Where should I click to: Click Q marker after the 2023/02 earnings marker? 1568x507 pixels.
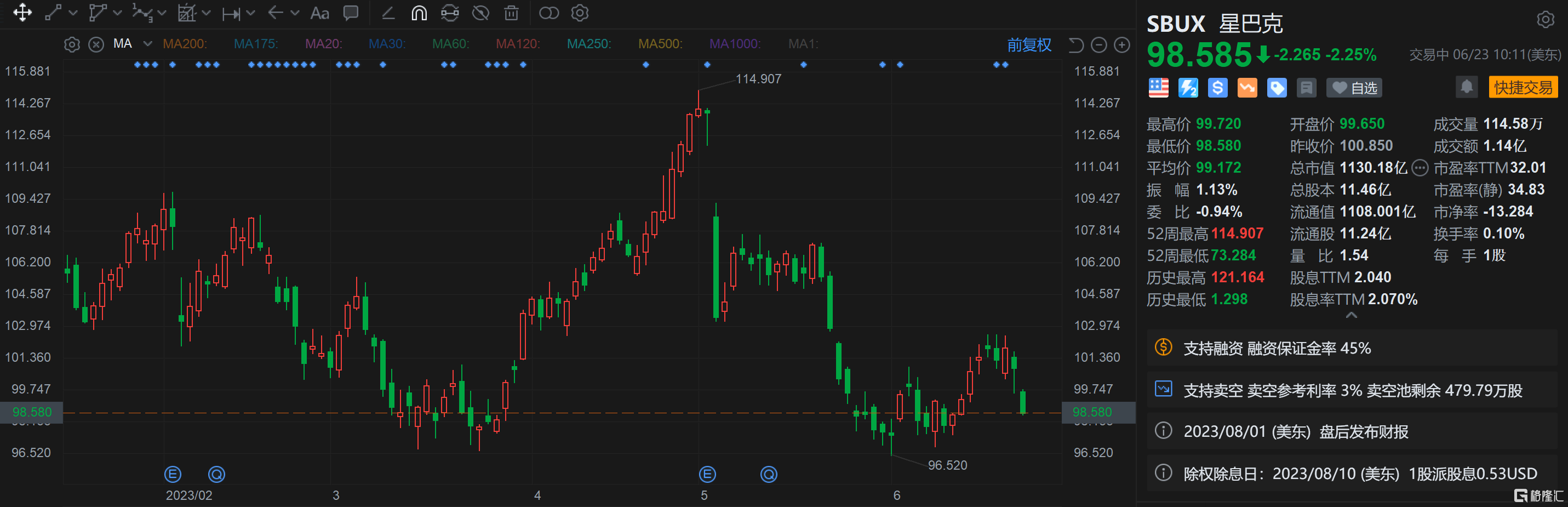point(217,474)
